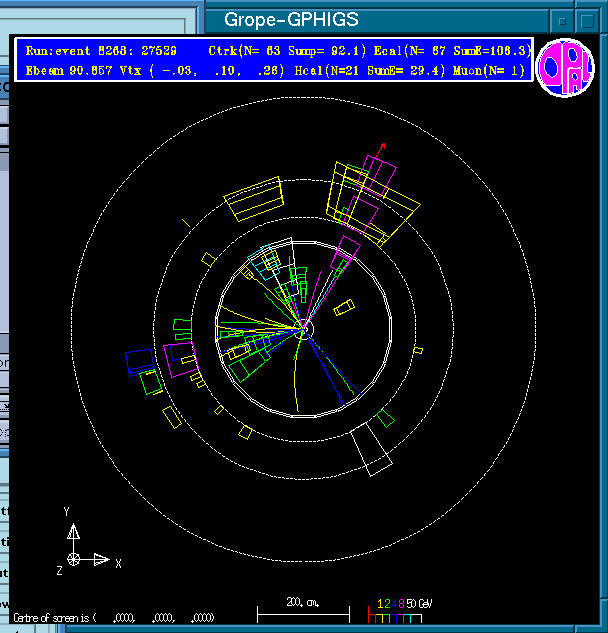Click the OPAL logo in the header
This screenshot has width=608, height=633.
click(x=565, y=68)
